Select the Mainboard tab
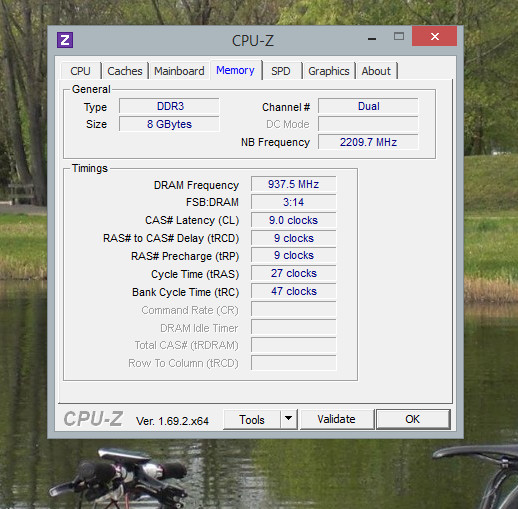 pos(179,71)
